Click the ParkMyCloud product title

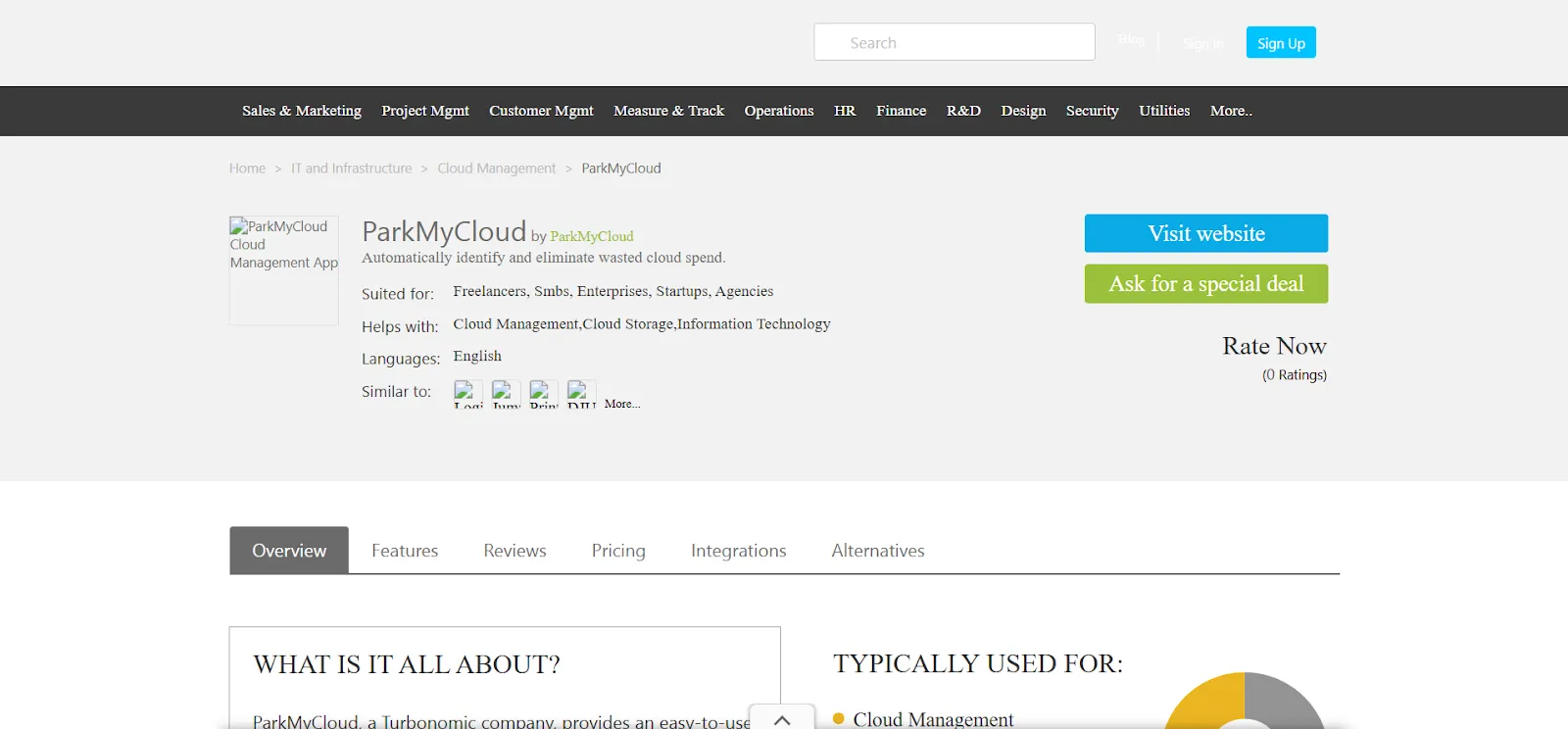[x=444, y=231]
